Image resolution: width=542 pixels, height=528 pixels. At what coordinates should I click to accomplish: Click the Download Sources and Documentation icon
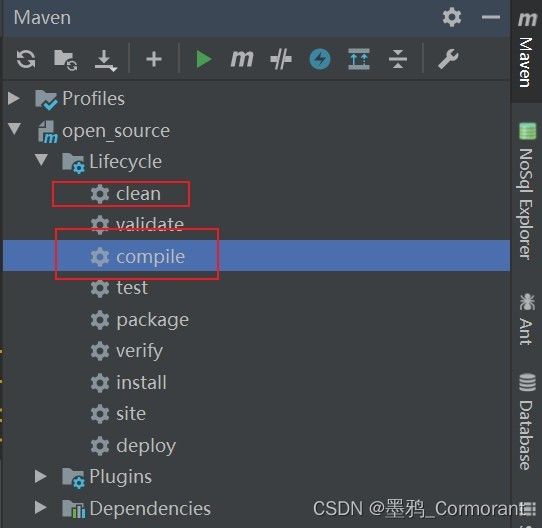pos(105,60)
